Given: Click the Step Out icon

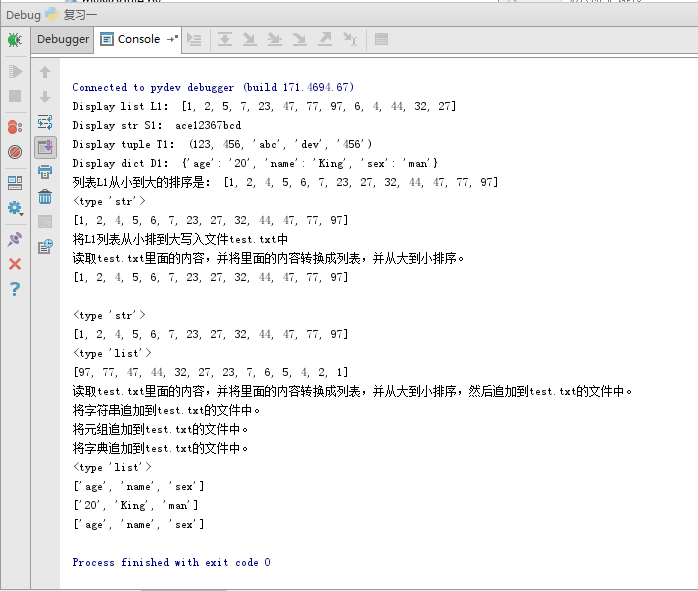Looking at the screenshot, I should [325, 40].
